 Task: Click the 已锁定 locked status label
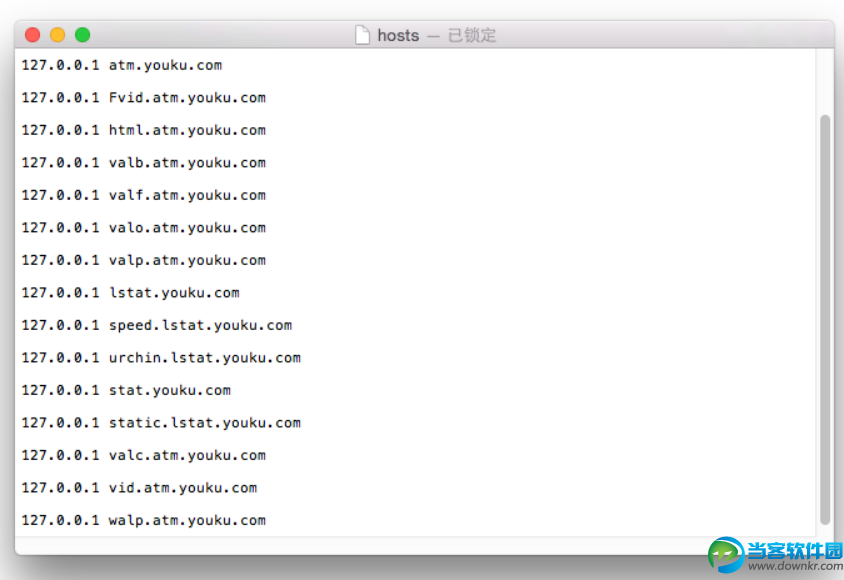pyautogui.click(x=472, y=36)
